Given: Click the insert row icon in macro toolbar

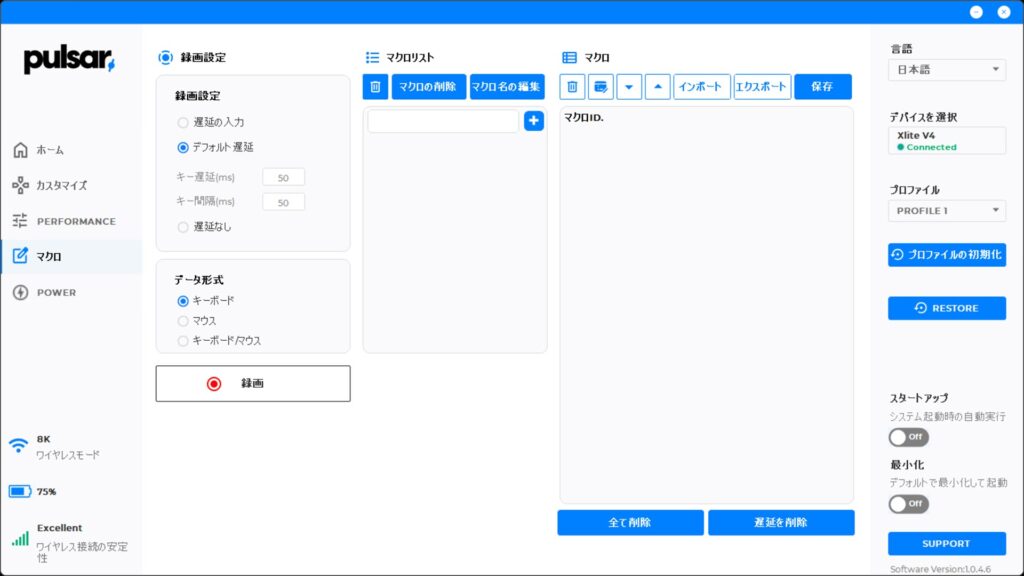Looking at the screenshot, I should (x=601, y=87).
